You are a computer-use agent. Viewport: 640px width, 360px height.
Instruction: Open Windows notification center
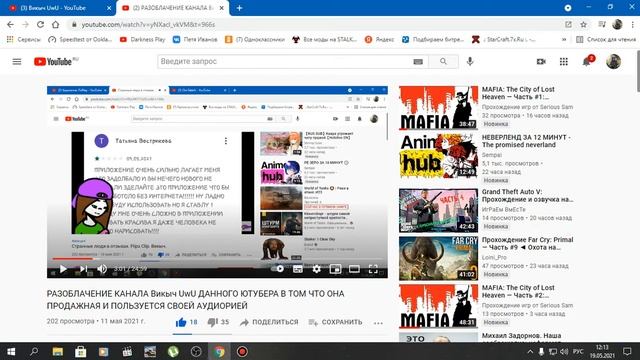point(627,351)
